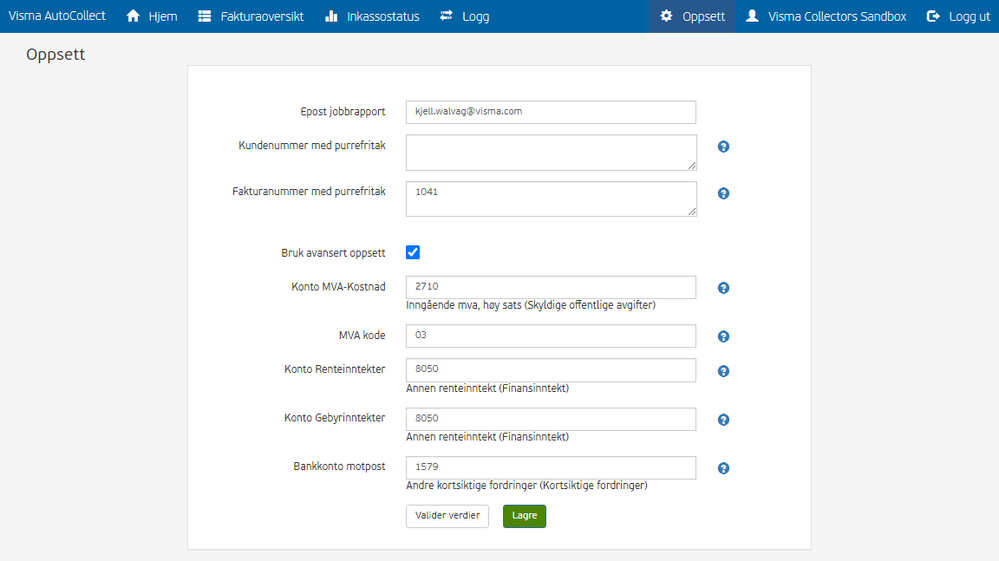Open the Logg menu item

tap(464, 16)
